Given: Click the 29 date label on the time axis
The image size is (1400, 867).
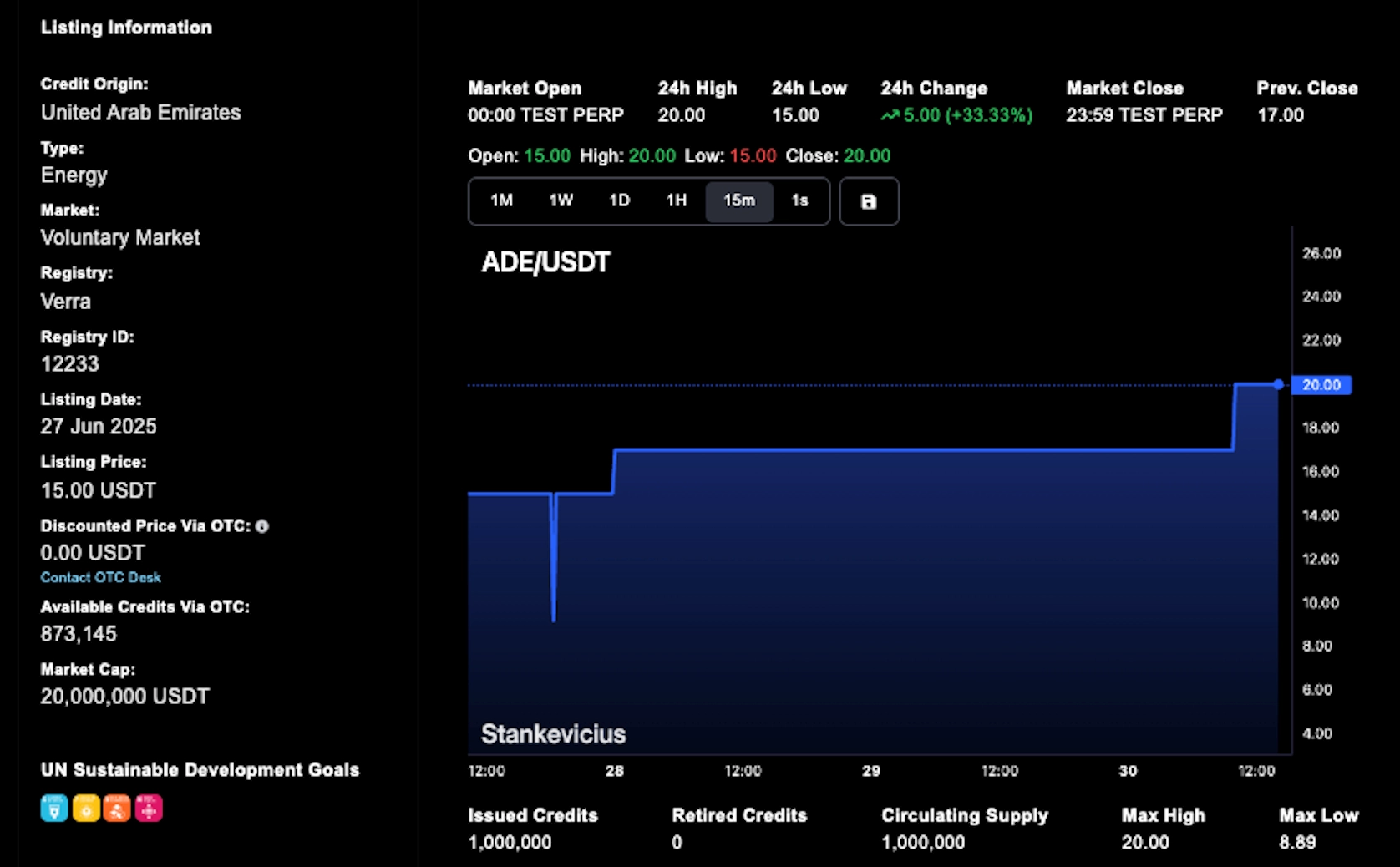Looking at the screenshot, I should pyautogui.click(x=871, y=771).
